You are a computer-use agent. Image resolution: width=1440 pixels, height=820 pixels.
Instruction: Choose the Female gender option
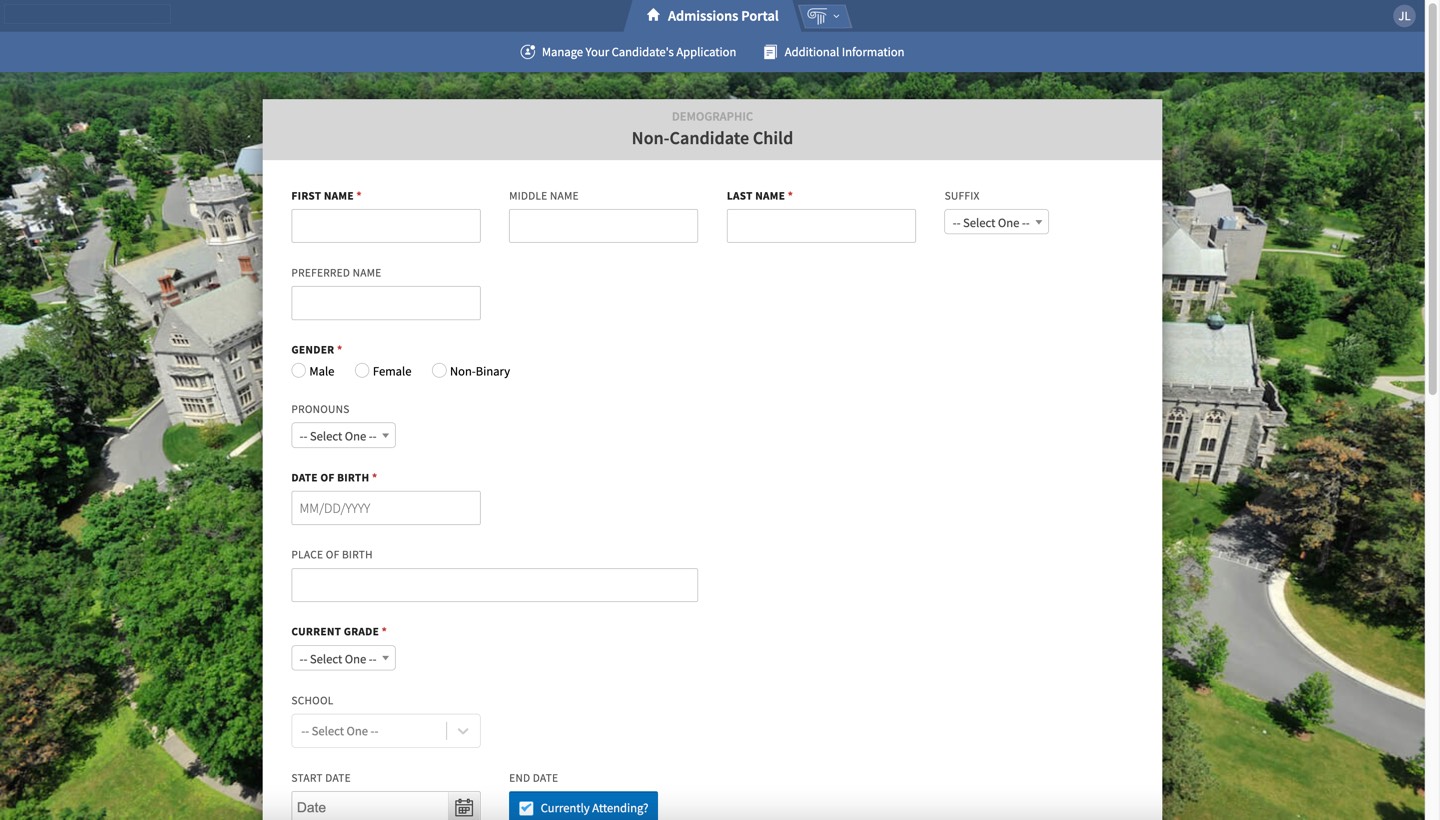pos(362,371)
